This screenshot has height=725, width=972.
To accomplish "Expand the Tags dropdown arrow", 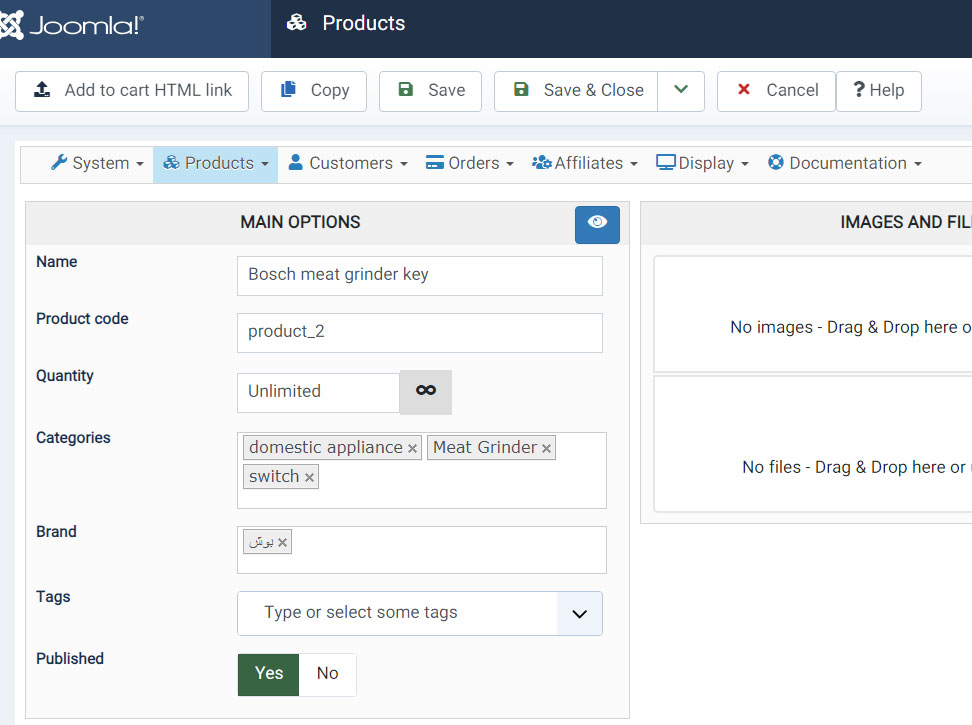I will pos(580,614).
